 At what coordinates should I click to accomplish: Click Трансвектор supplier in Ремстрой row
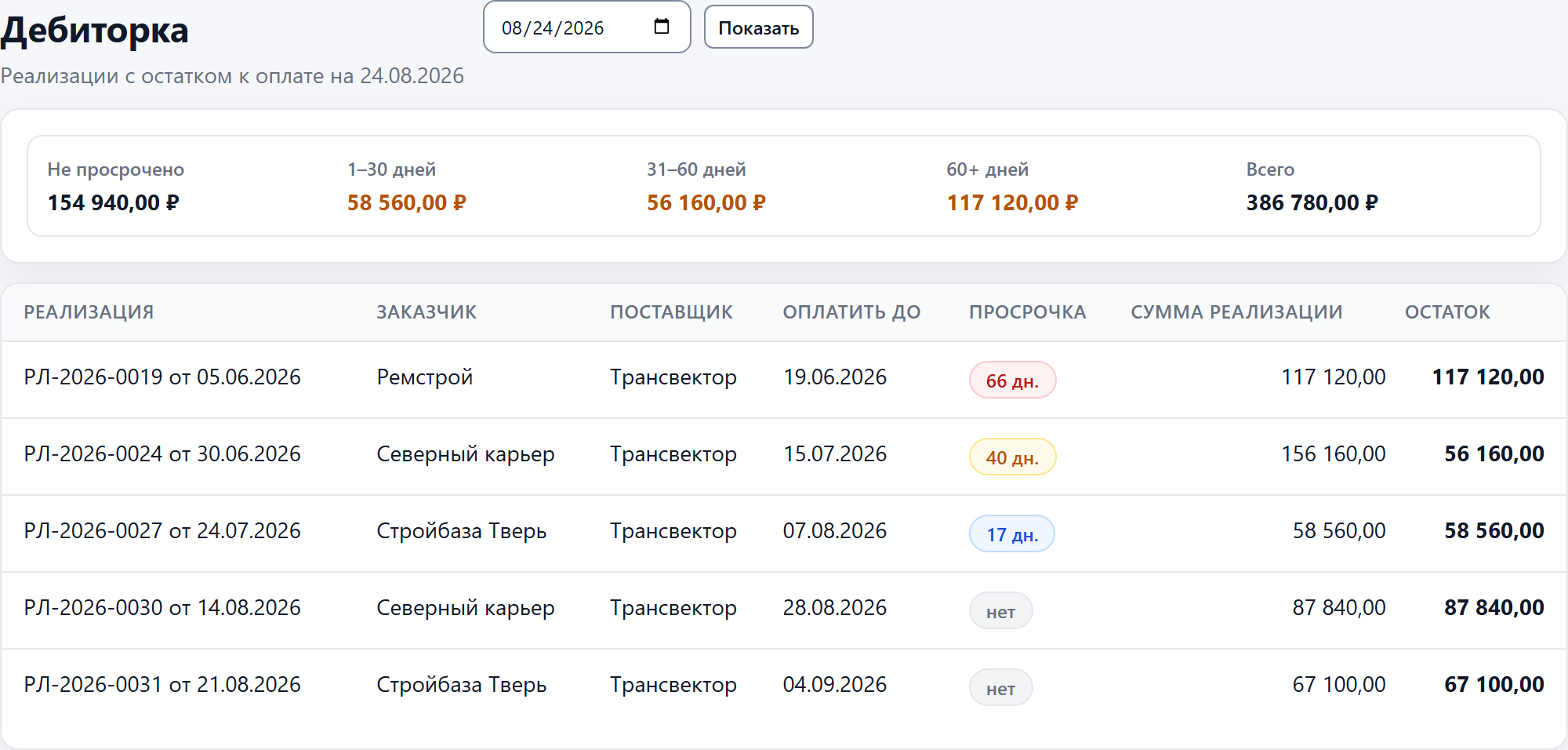pyautogui.click(x=673, y=377)
